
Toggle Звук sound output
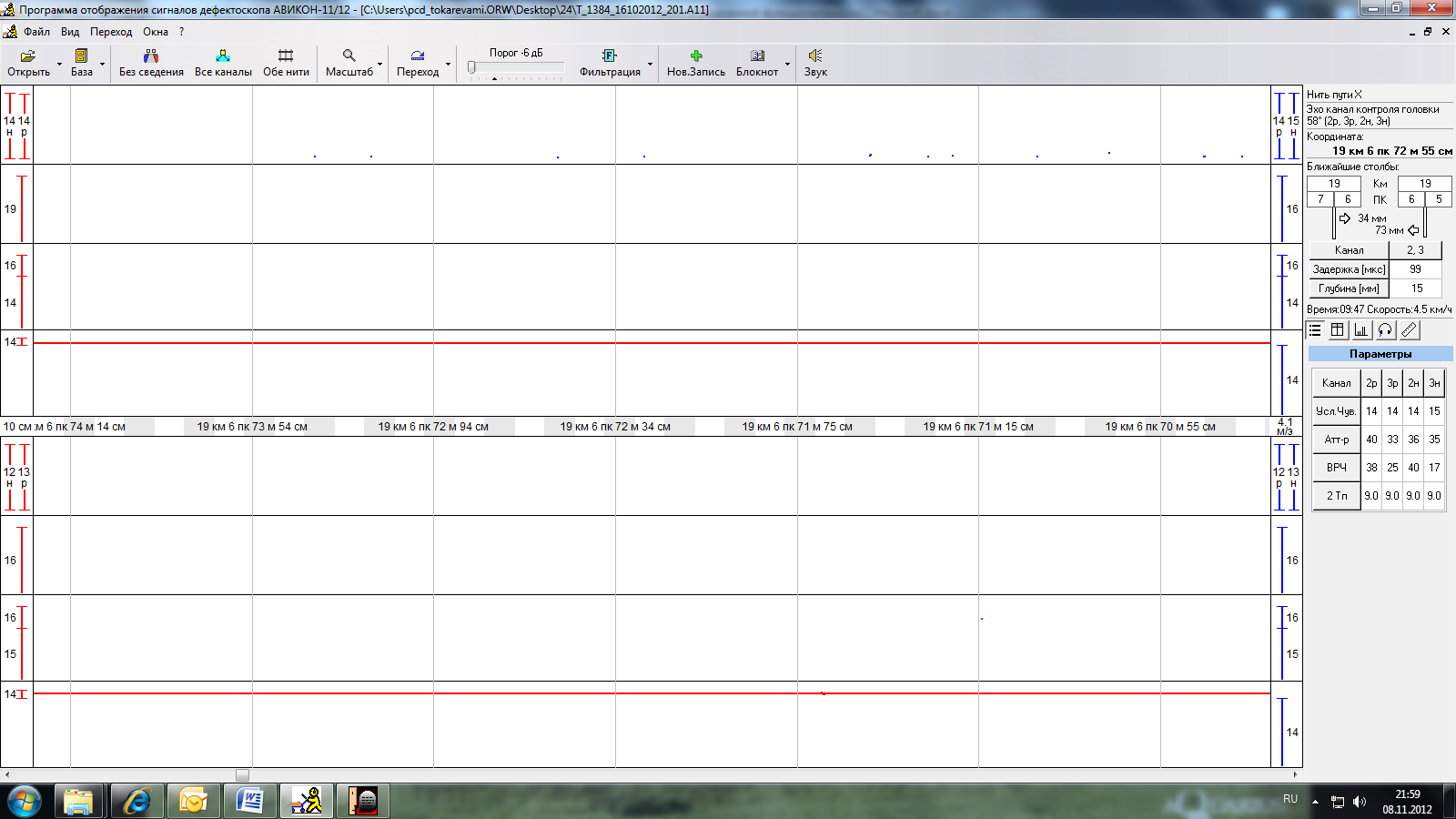coord(815,63)
